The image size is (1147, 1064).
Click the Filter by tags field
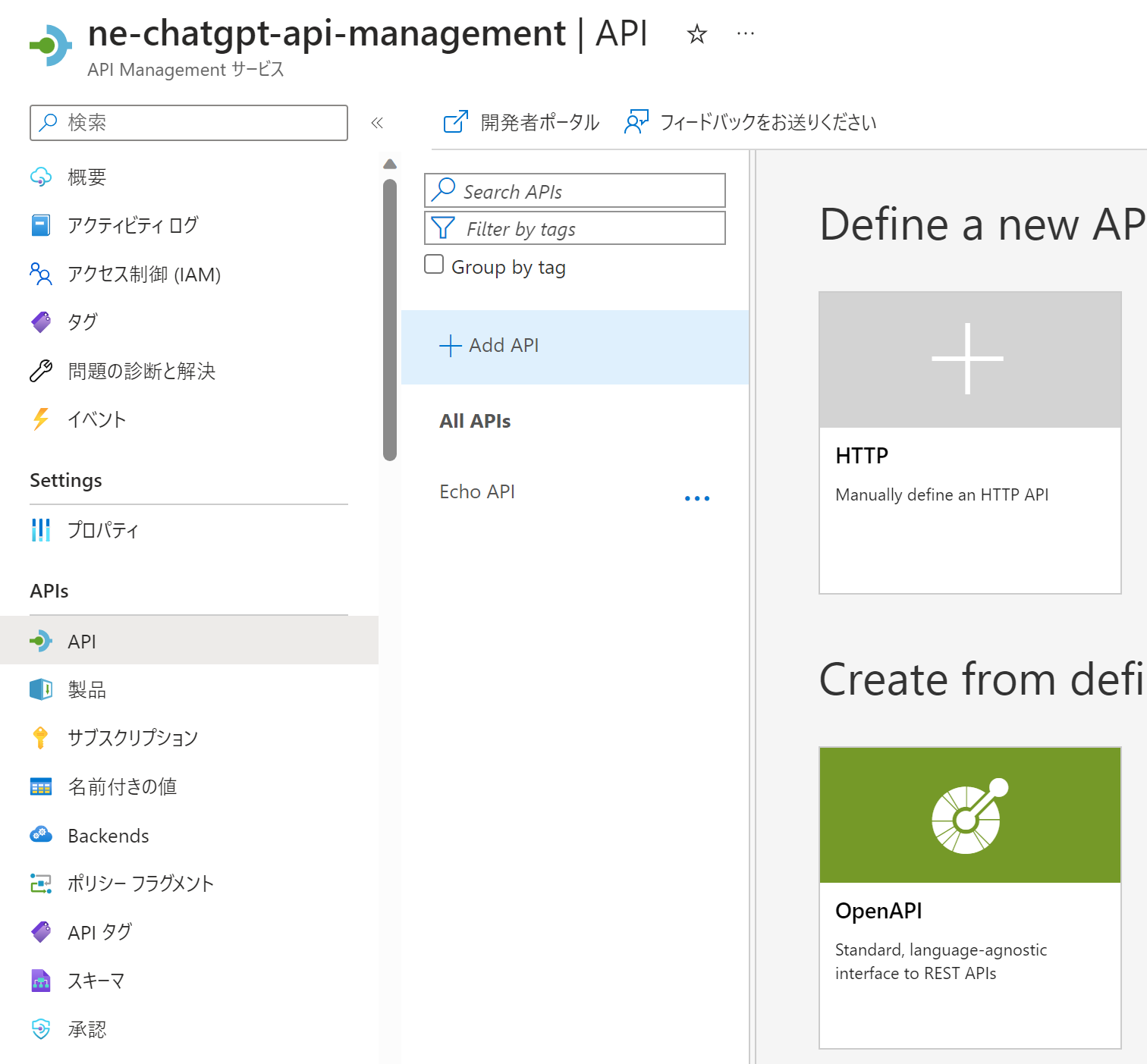575,228
